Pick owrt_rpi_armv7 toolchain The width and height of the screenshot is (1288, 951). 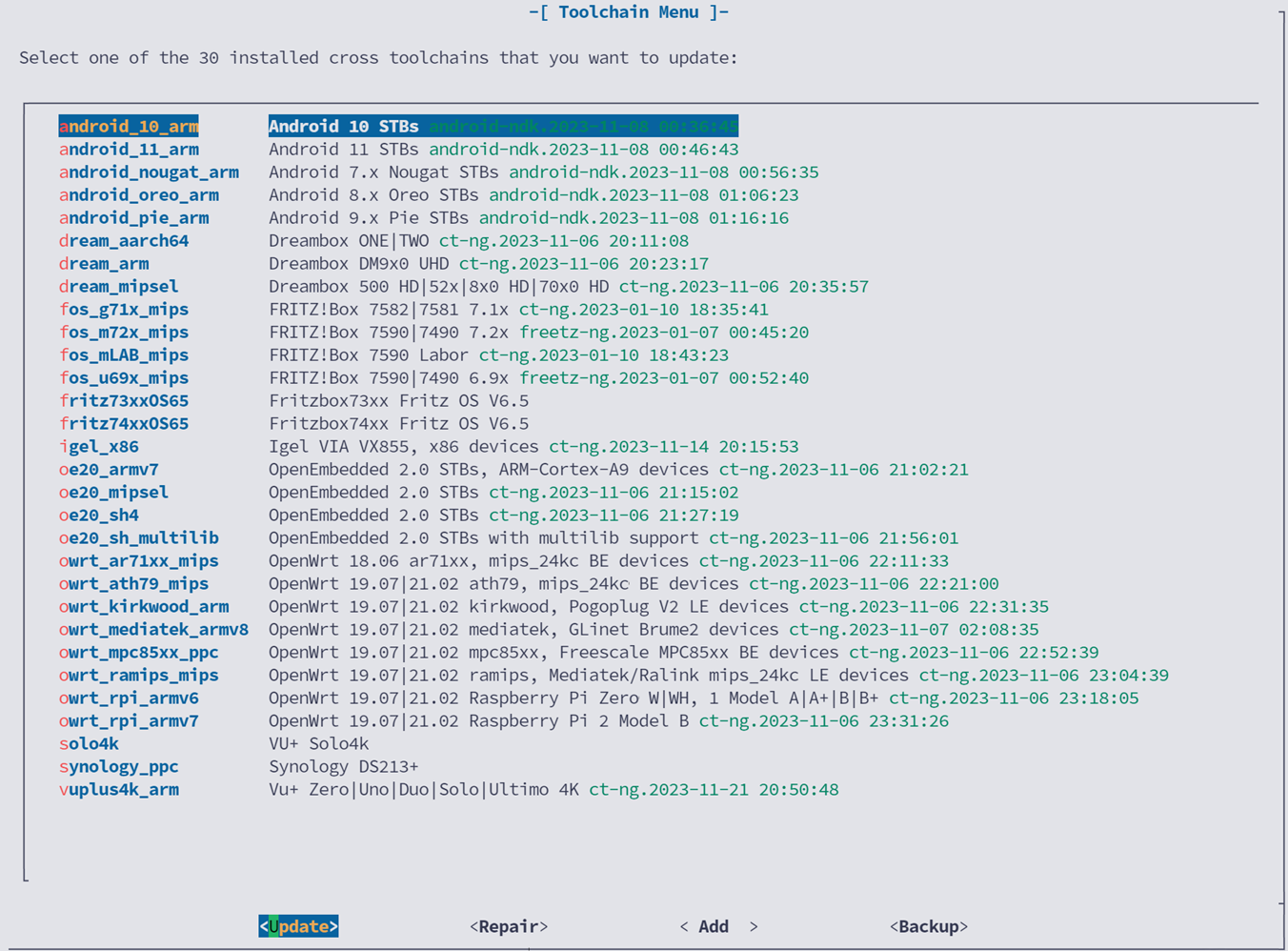[129, 720]
